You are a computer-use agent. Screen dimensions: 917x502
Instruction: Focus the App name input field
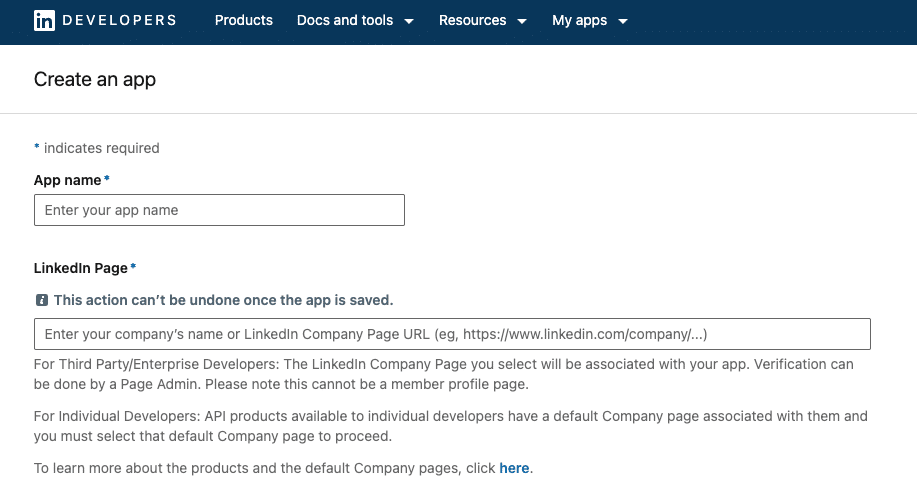click(x=219, y=210)
